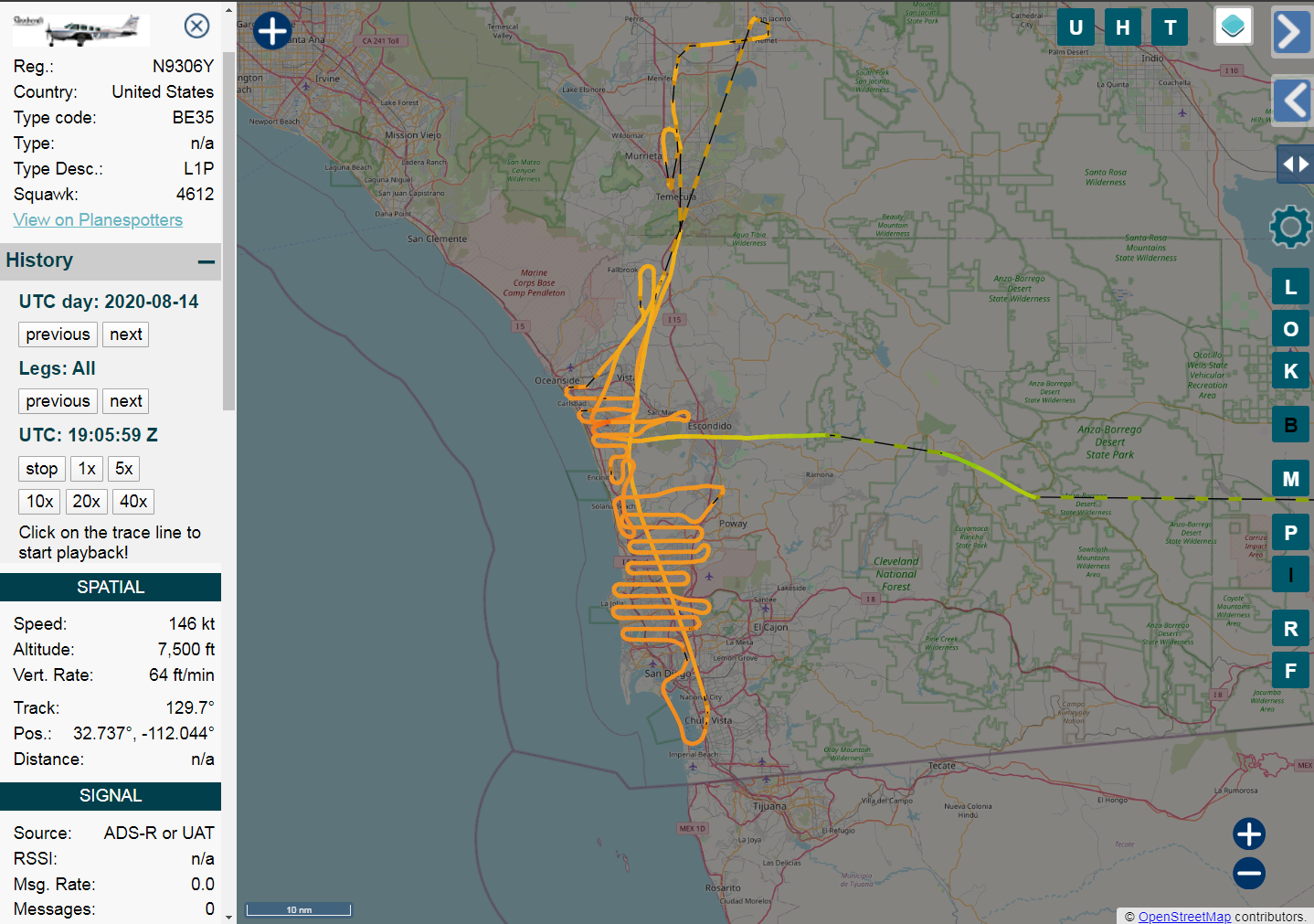Toggle the sidebar width arrows button
This screenshot has width=1314, height=924.
tap(1295, 165)
